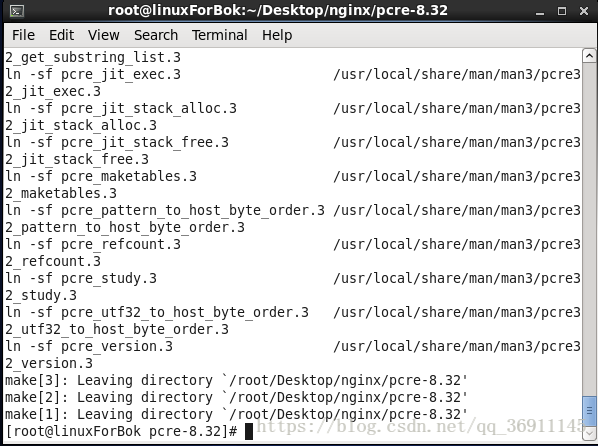Click the vertical scrollbar thumb

point(589,411)
